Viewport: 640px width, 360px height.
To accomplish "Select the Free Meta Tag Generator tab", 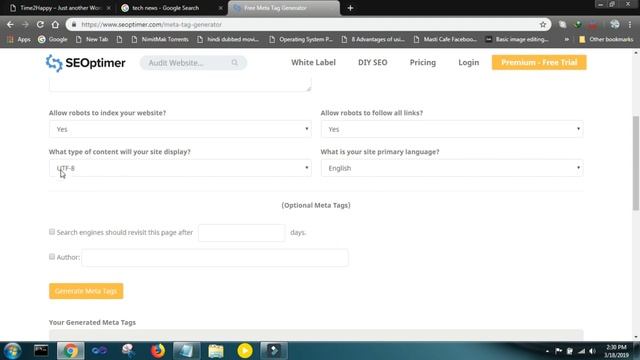I will click(283, 8).
